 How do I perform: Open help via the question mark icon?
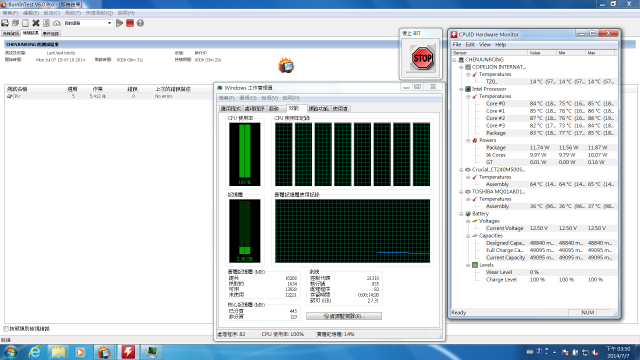140,23
